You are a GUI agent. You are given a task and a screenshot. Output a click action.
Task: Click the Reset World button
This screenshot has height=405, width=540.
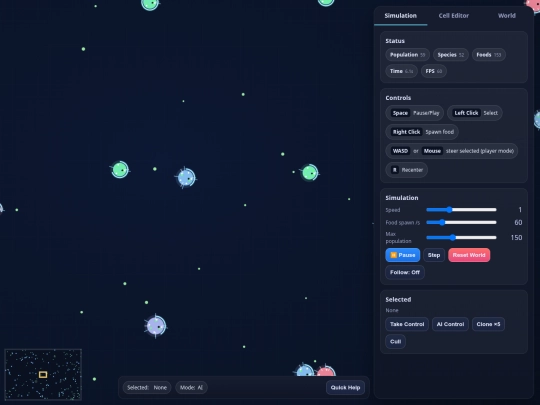(469, 255)
